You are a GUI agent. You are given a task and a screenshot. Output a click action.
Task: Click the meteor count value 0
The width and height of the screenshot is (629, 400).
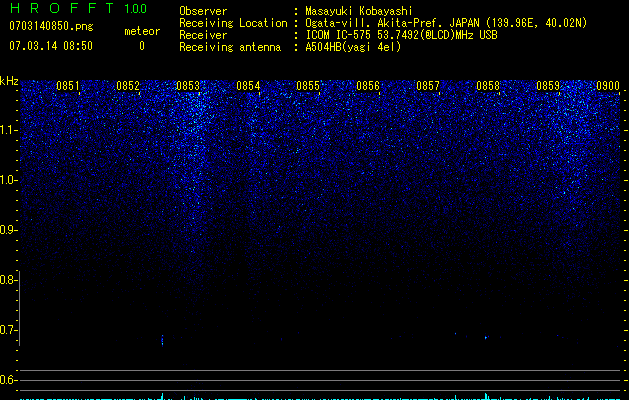(x=142, y=46)
